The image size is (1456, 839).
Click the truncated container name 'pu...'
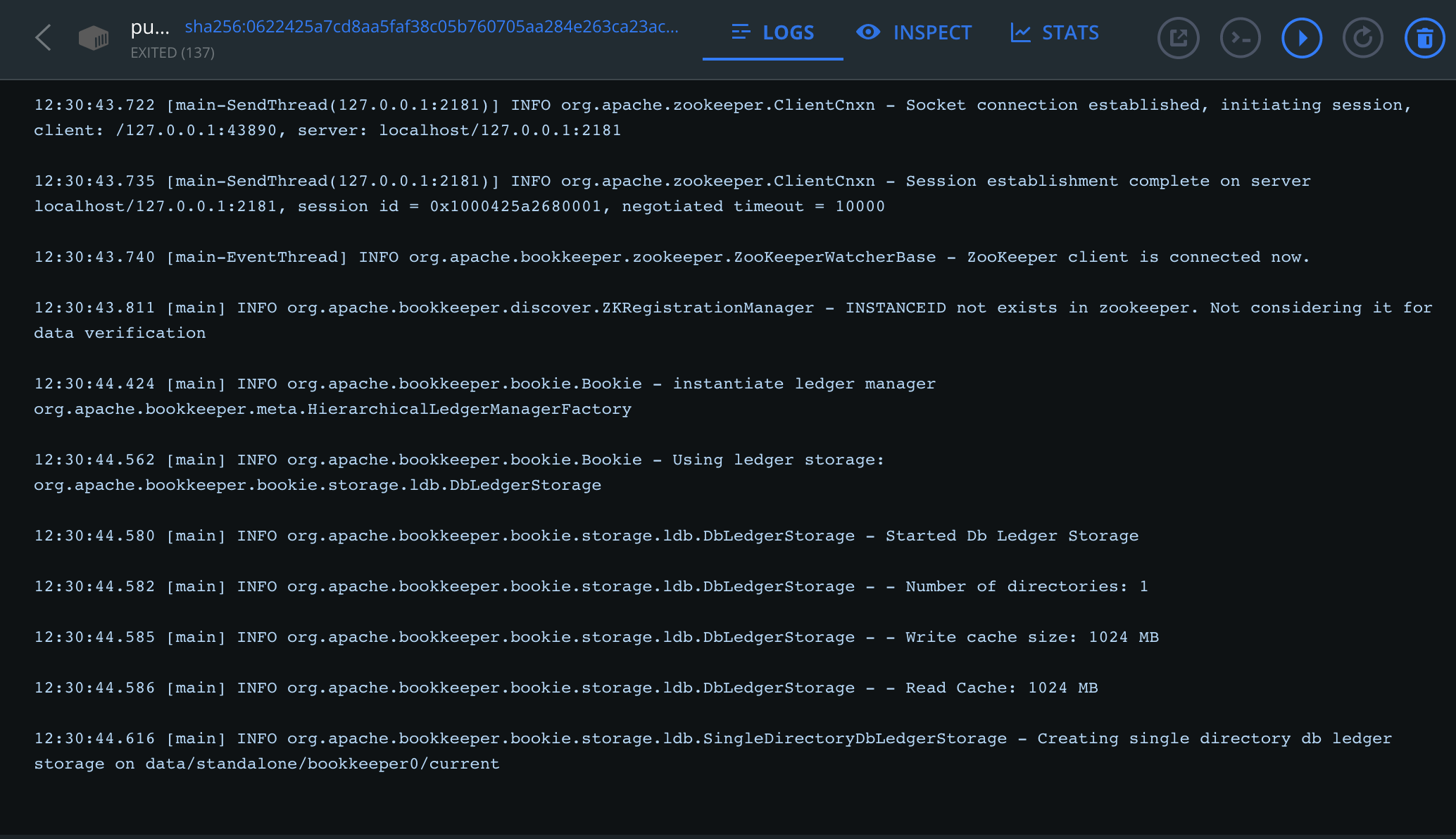coord(150,27)
